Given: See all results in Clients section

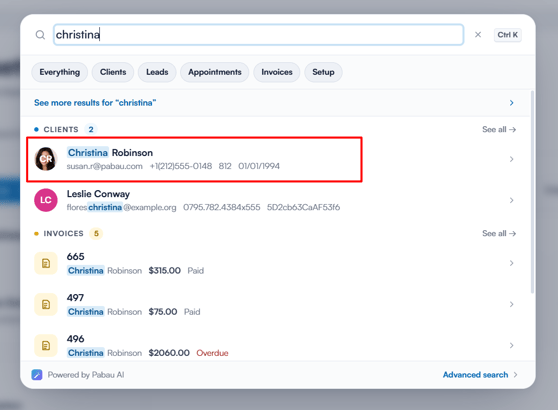Looking at the screenshot, I should point(499,130).
